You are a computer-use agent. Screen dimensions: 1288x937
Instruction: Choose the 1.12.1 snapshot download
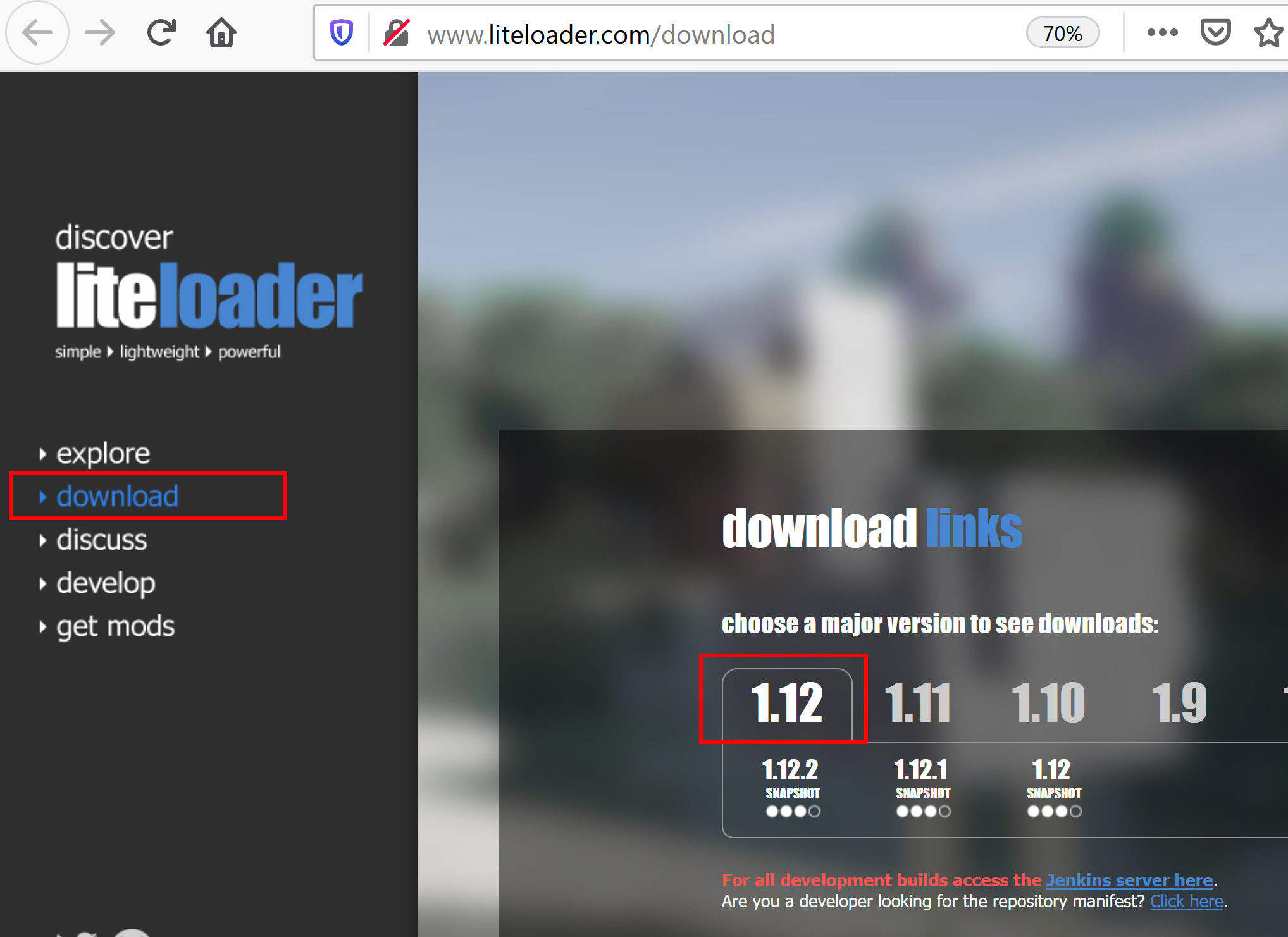[922, 786]
